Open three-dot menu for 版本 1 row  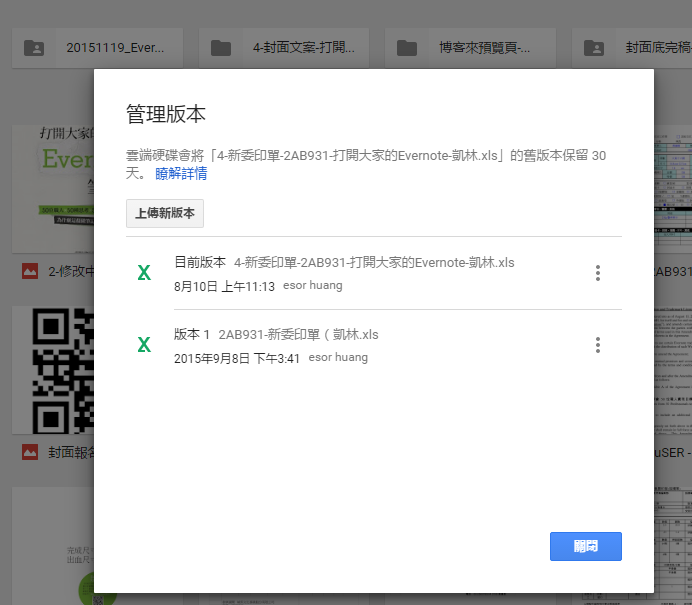click(598, 345)
